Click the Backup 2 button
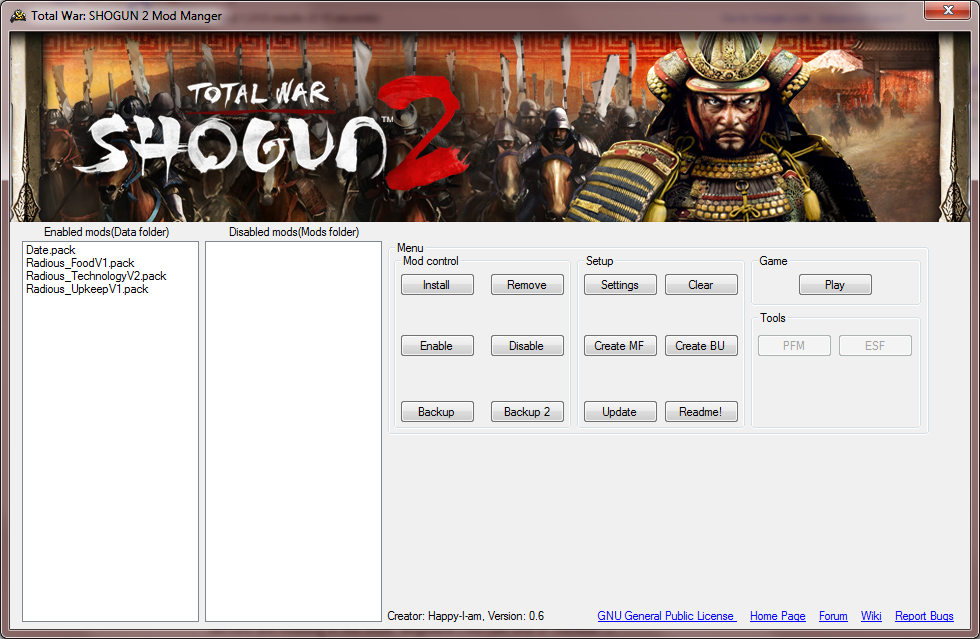980x639 pixels. coord(527,411)
